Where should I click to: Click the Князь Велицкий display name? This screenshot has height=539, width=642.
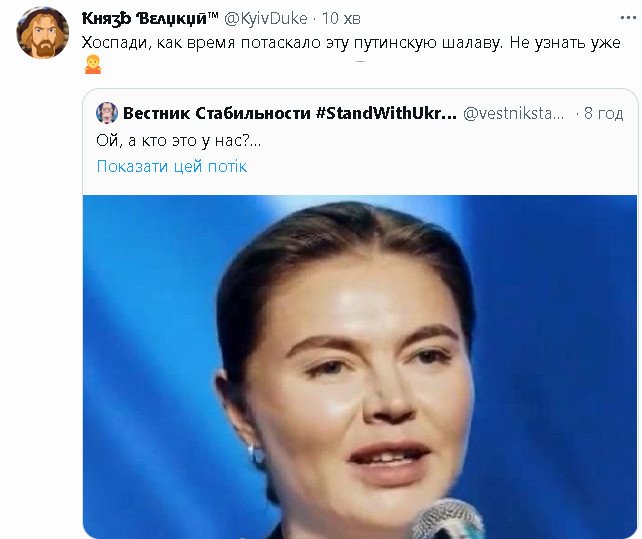[148, 18]
